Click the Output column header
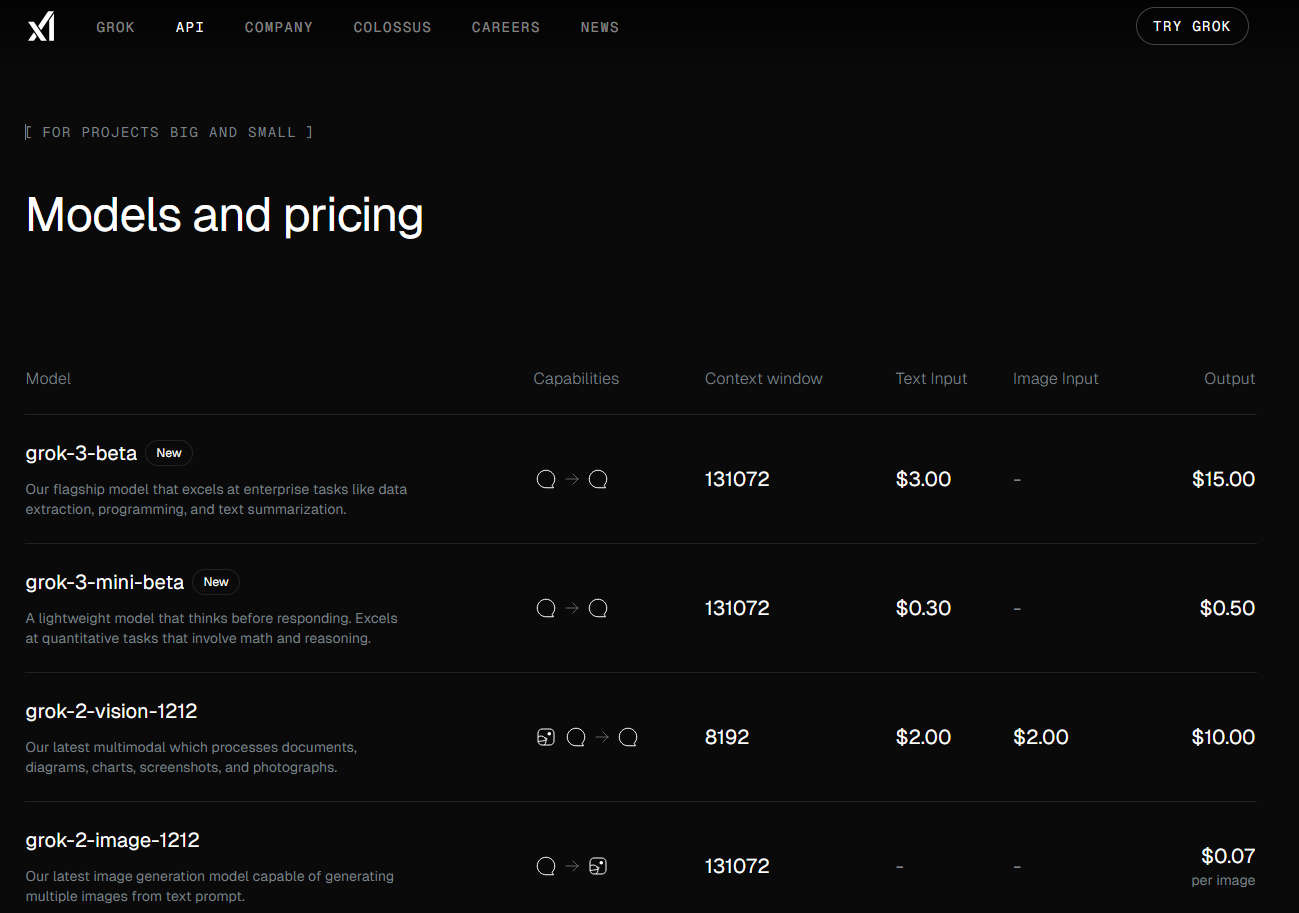Image resolution: width=1299 pixels, height=913 pixels. click(x=1230, y=379)
